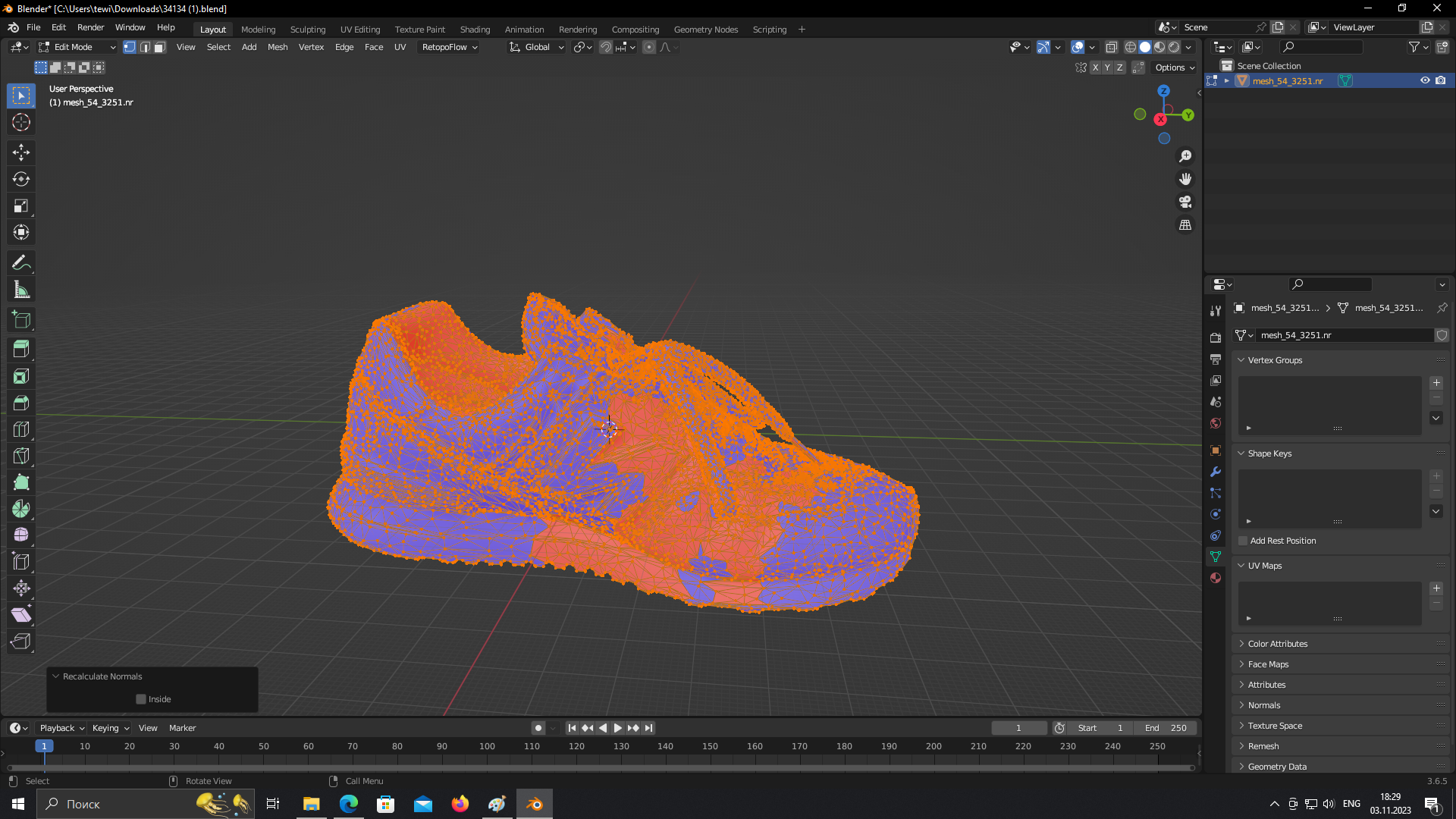Viewport: 1456px width, 819px height.
Task: Open the Mesh menu
Action: (278, 47)
